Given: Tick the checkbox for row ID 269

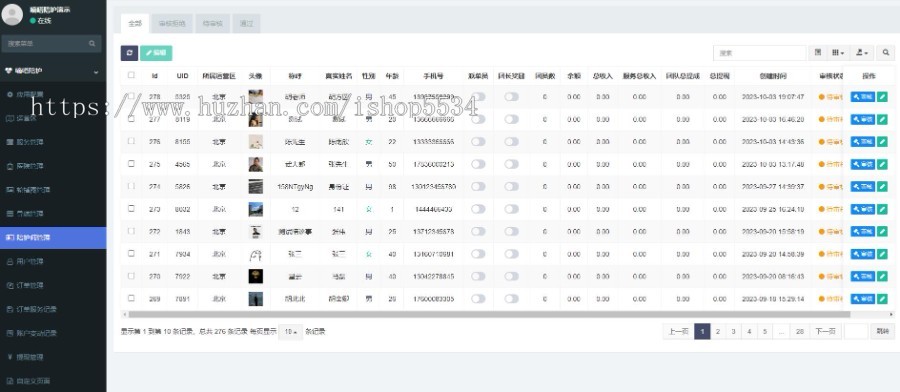Looking at the screenshot, I should coord(131,298).
